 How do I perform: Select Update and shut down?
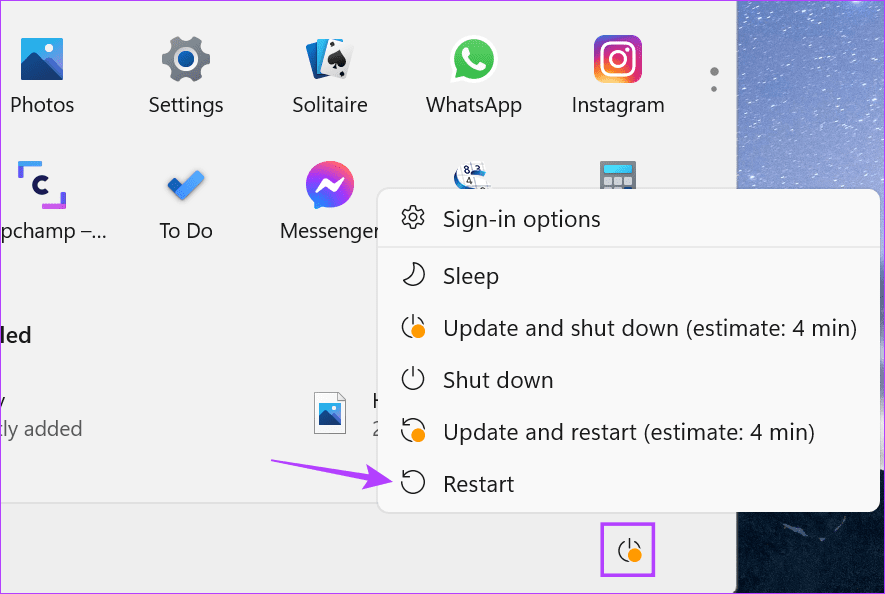pyautogui.click(x=649, y=328)
